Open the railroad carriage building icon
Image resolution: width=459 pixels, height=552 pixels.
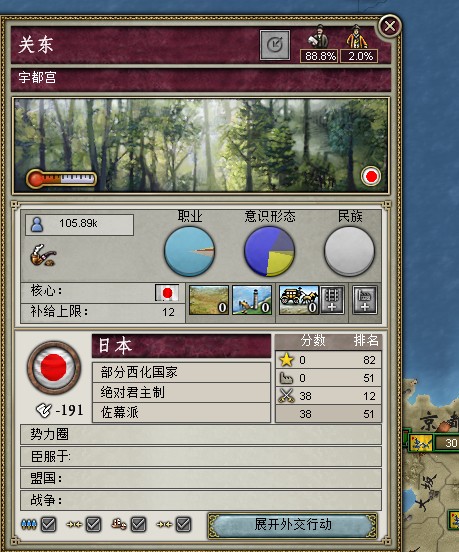298,300
